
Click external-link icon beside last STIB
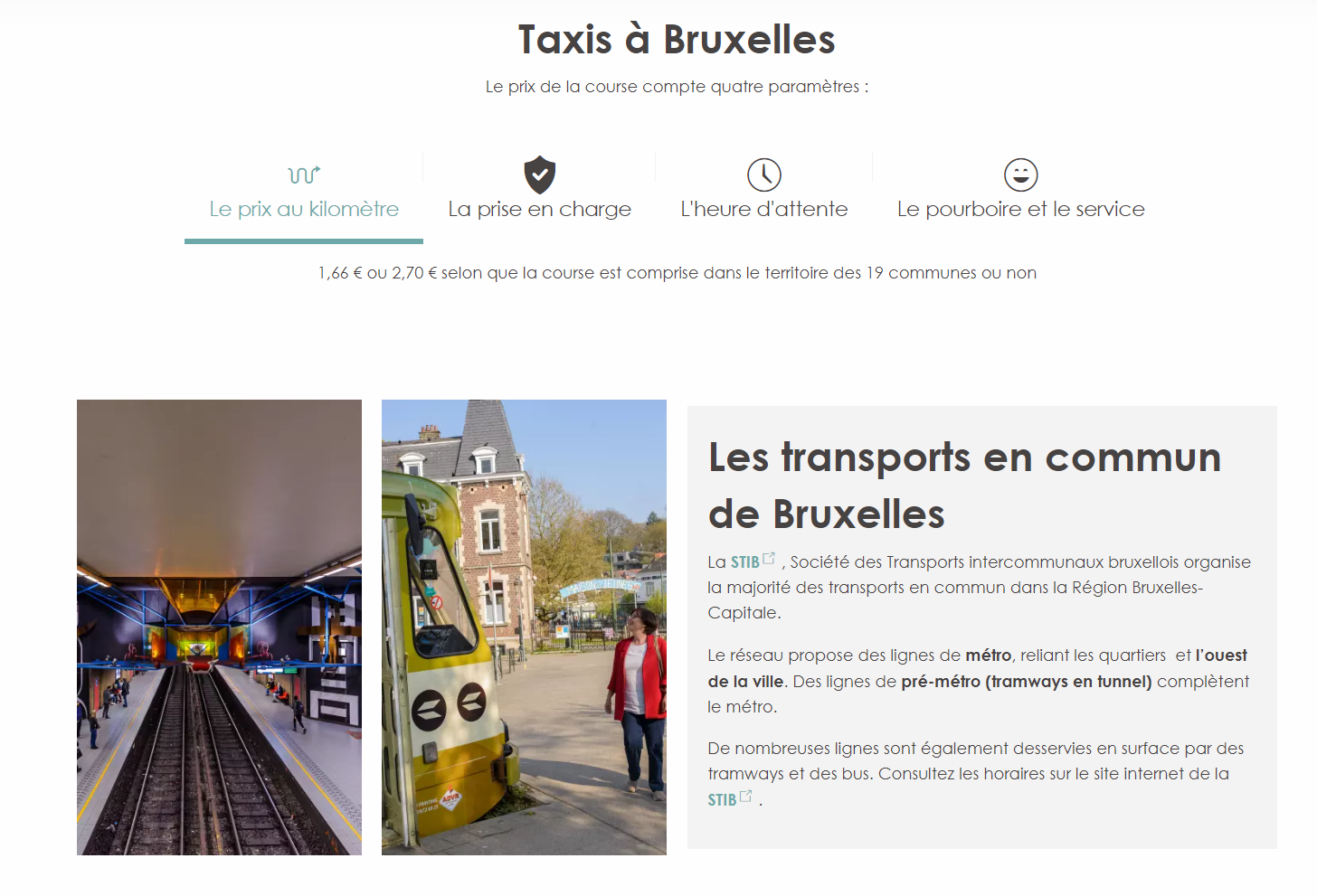point(746,797)
